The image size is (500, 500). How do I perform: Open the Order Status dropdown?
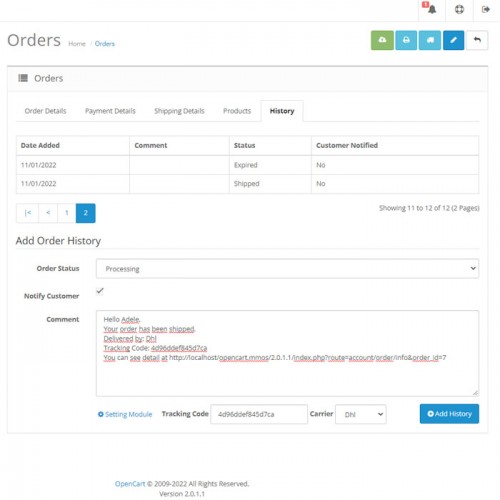[x=287, y=269]
